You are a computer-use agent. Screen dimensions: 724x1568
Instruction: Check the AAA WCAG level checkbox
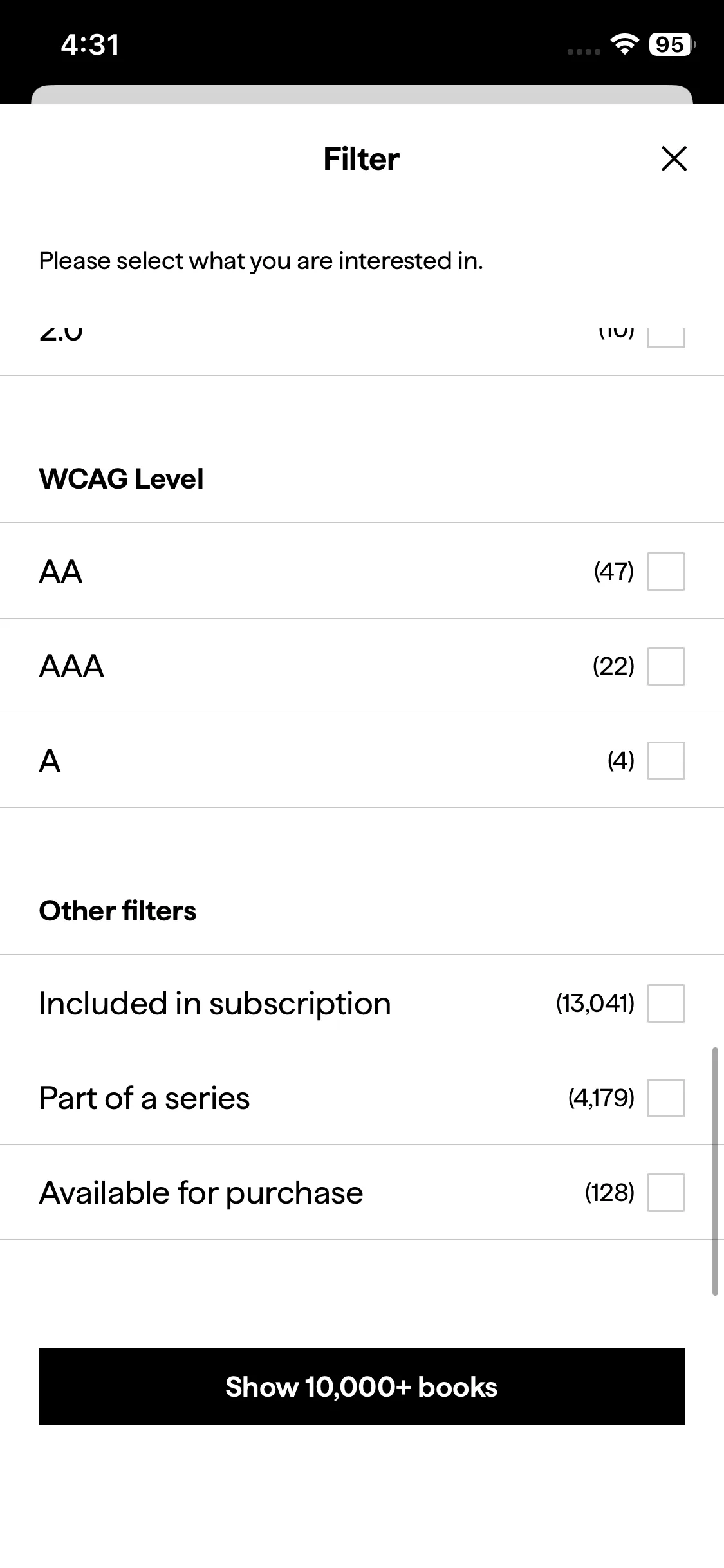pos(665,666)
